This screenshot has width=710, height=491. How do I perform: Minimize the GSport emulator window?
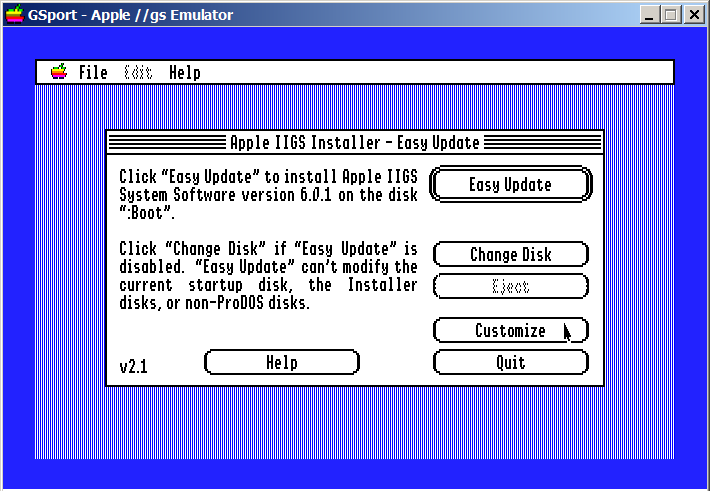649,15
